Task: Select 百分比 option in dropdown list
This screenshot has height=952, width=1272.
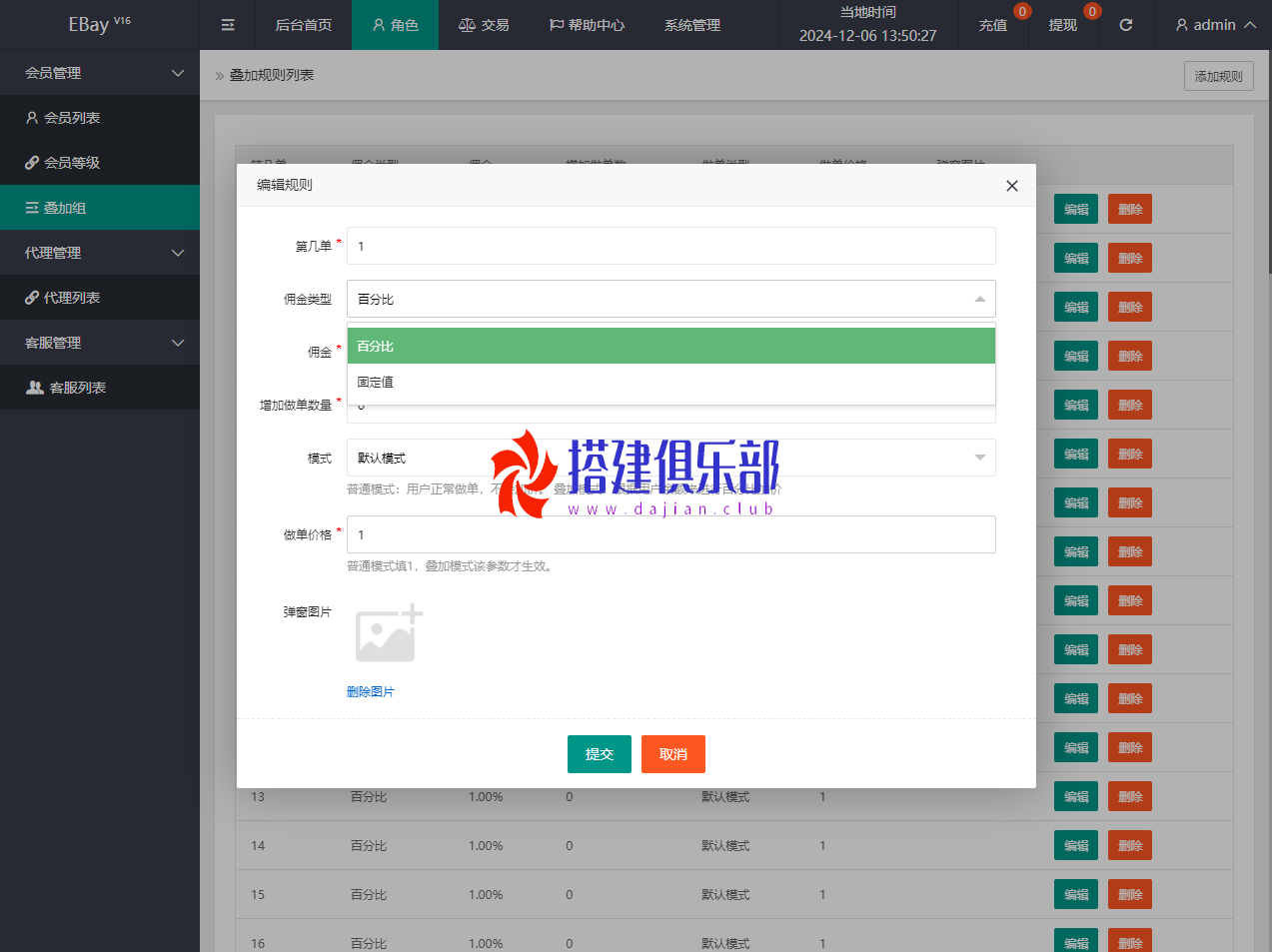Action: pos(671,346)
